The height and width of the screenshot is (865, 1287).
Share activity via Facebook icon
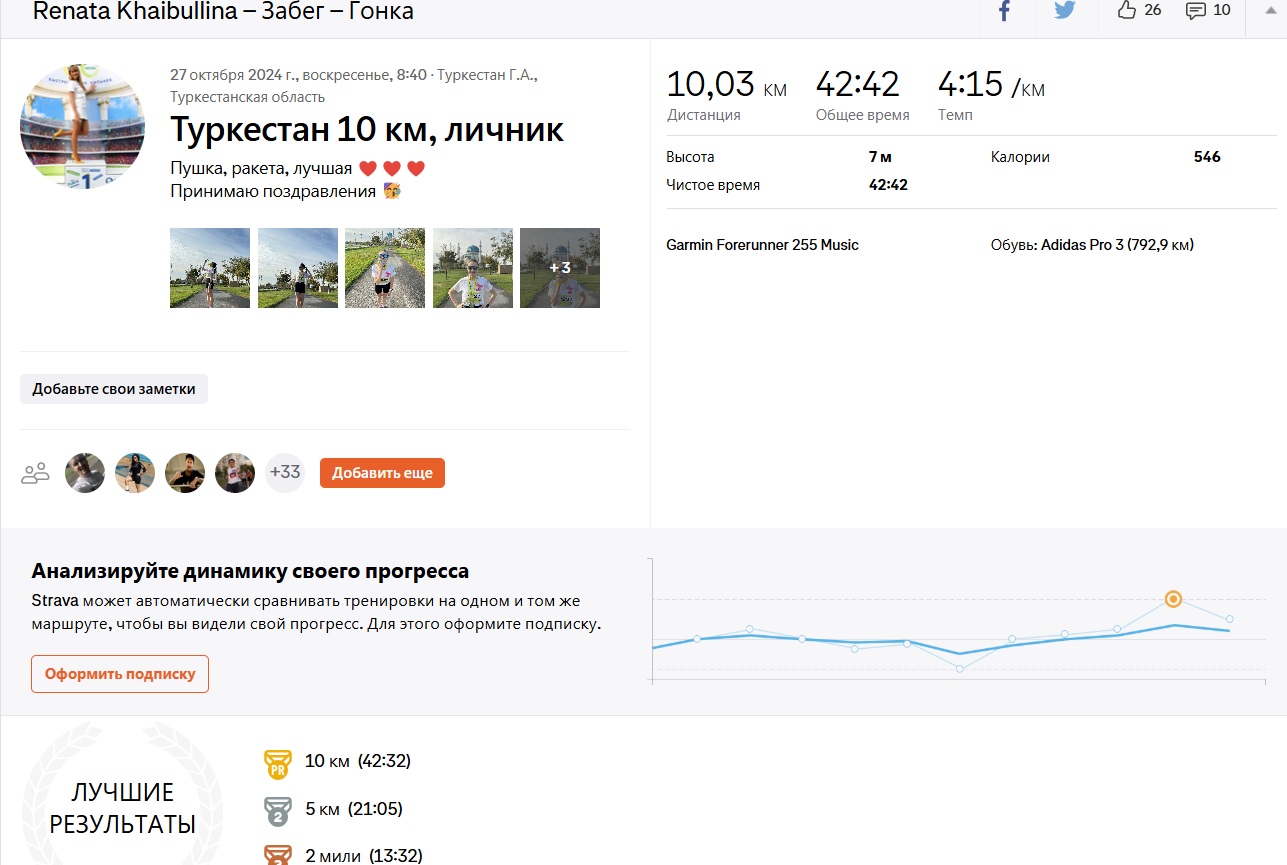coord(1004,11)
